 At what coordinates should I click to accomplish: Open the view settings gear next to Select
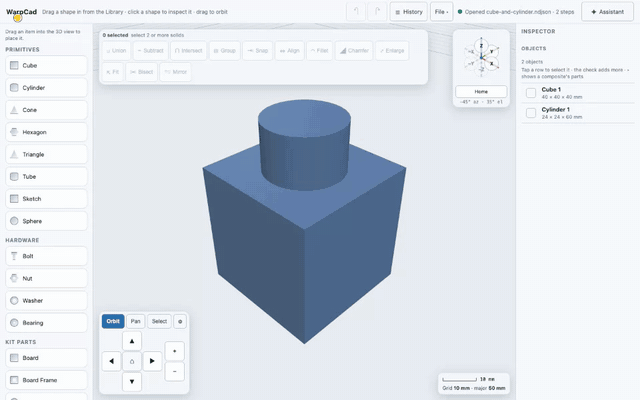[x=180, y=321]
